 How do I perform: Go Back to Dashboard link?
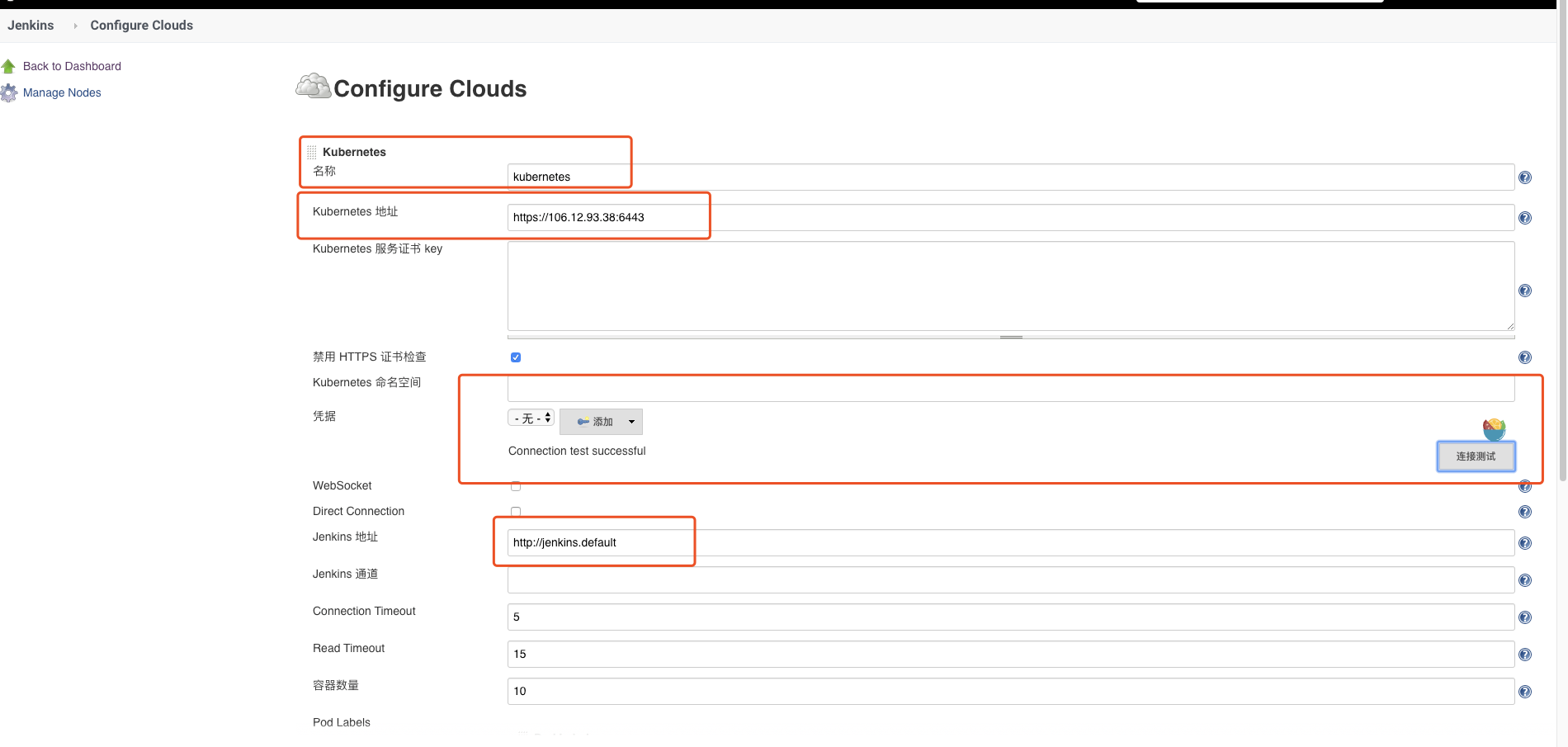[72, 66]
